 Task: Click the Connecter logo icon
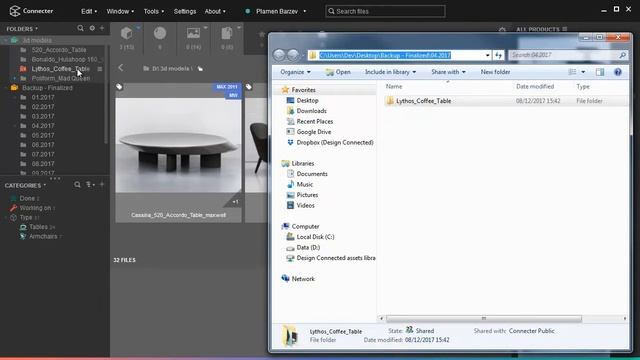tap(15, 11)
